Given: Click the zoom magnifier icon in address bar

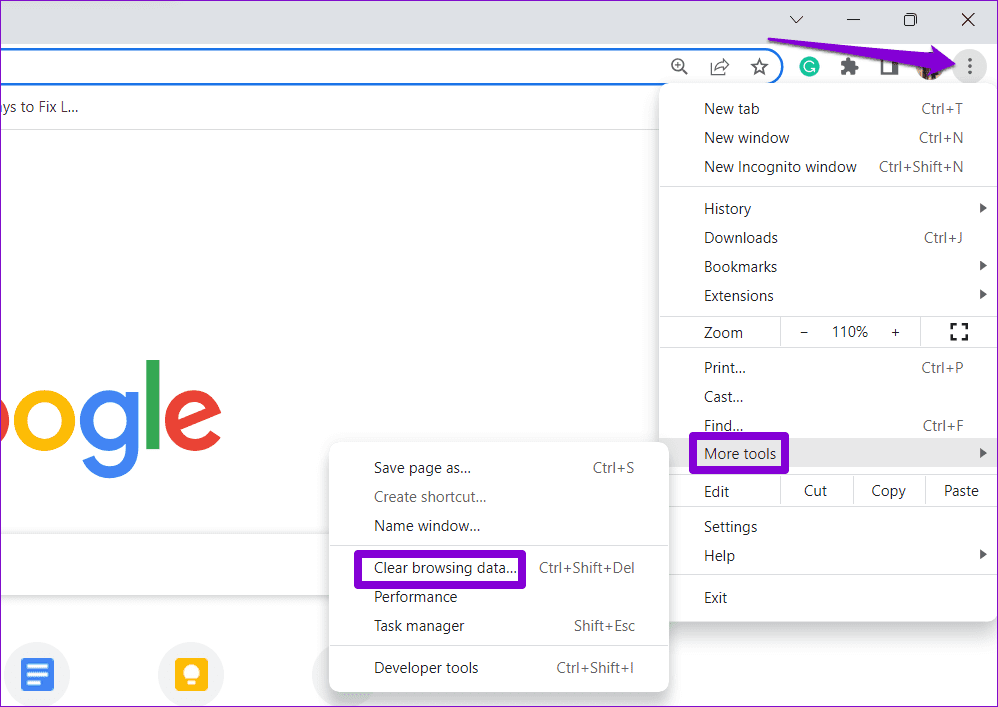Looking at the screenshot, I should 679,66.
